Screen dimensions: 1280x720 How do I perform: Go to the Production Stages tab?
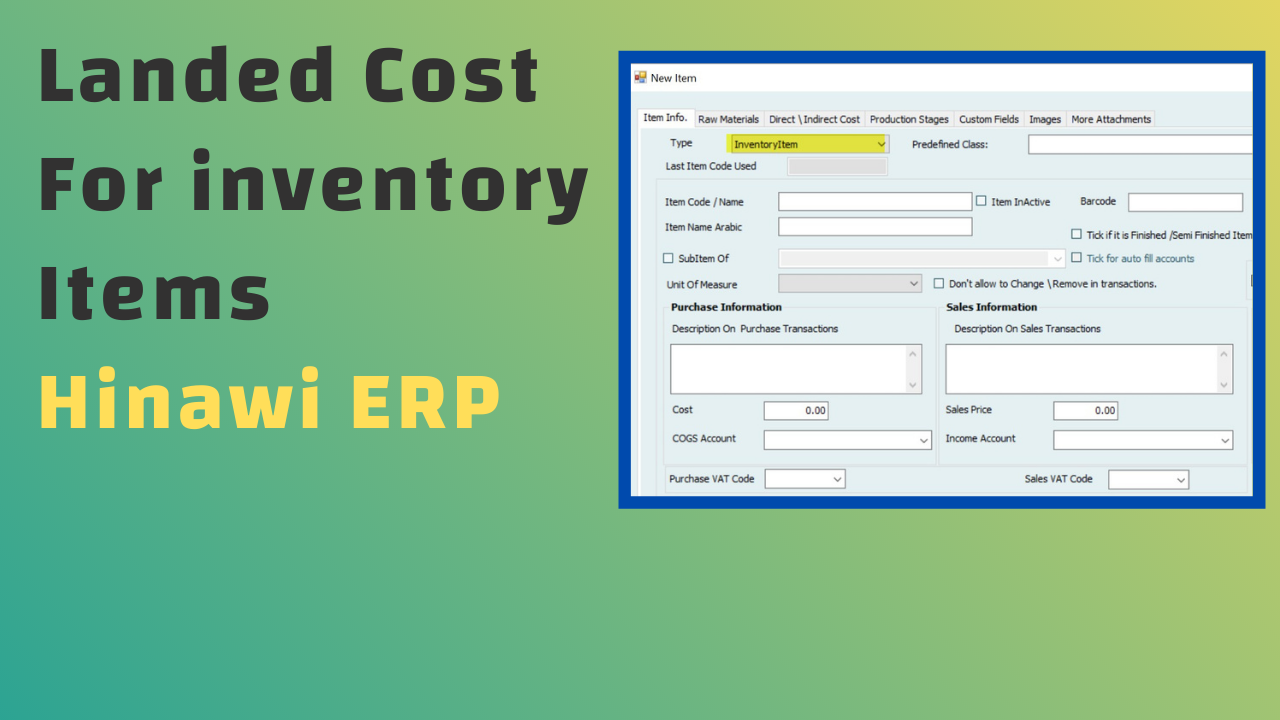(909, 119)
